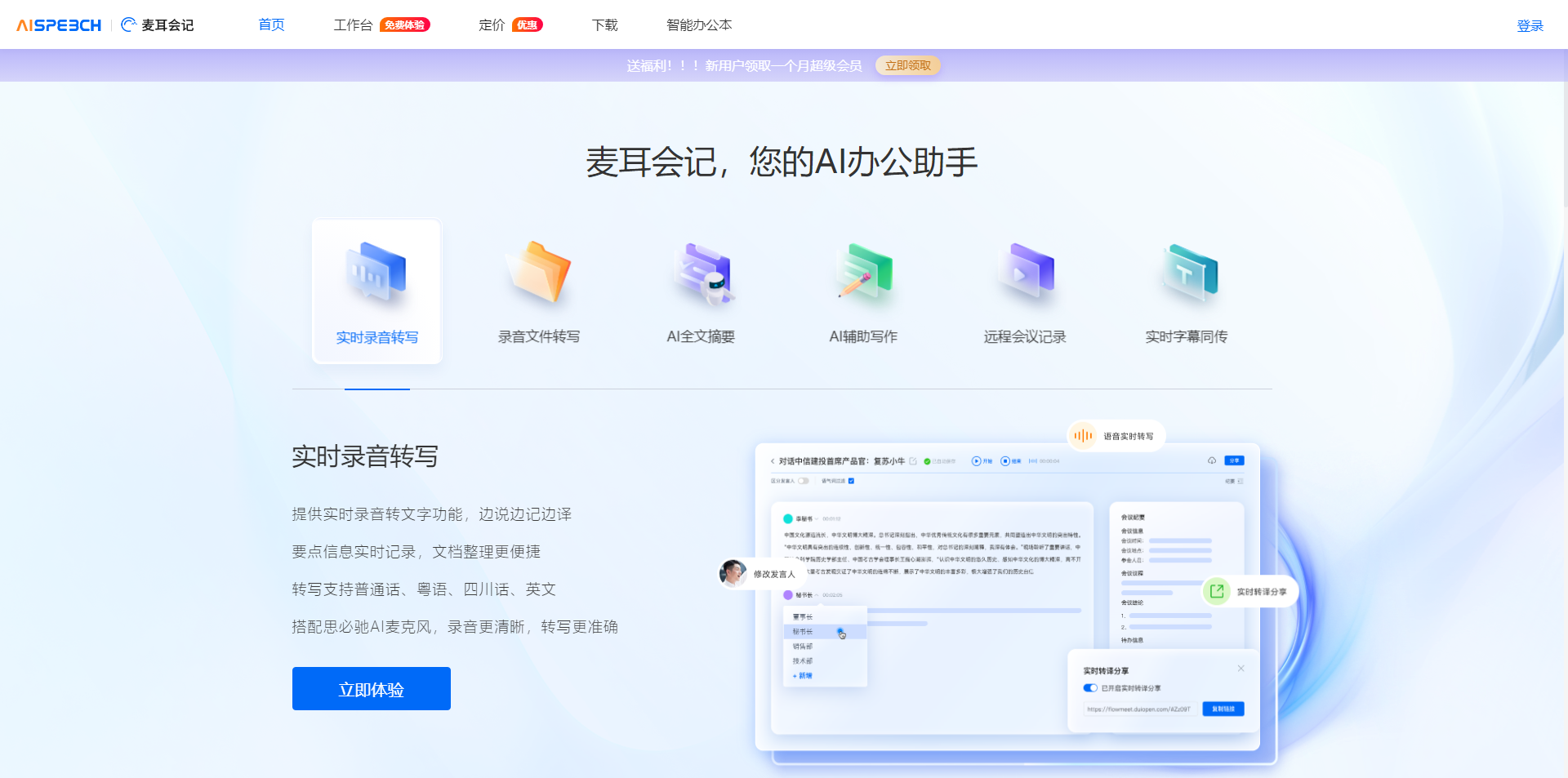Click the AISPEECH logo
This screenshot has height=778, width=1568.
pos(59,25)
